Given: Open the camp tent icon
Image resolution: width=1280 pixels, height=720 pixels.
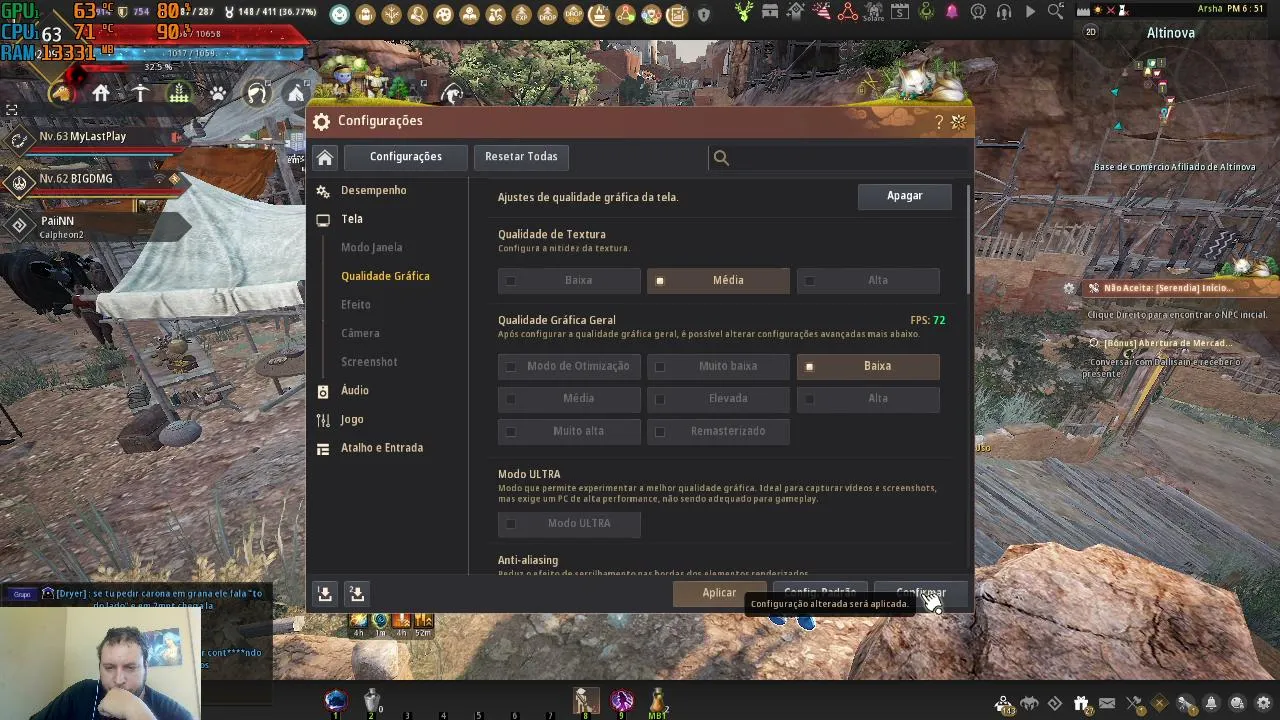Looking at the screenshot, I should (x=296, y=94).
